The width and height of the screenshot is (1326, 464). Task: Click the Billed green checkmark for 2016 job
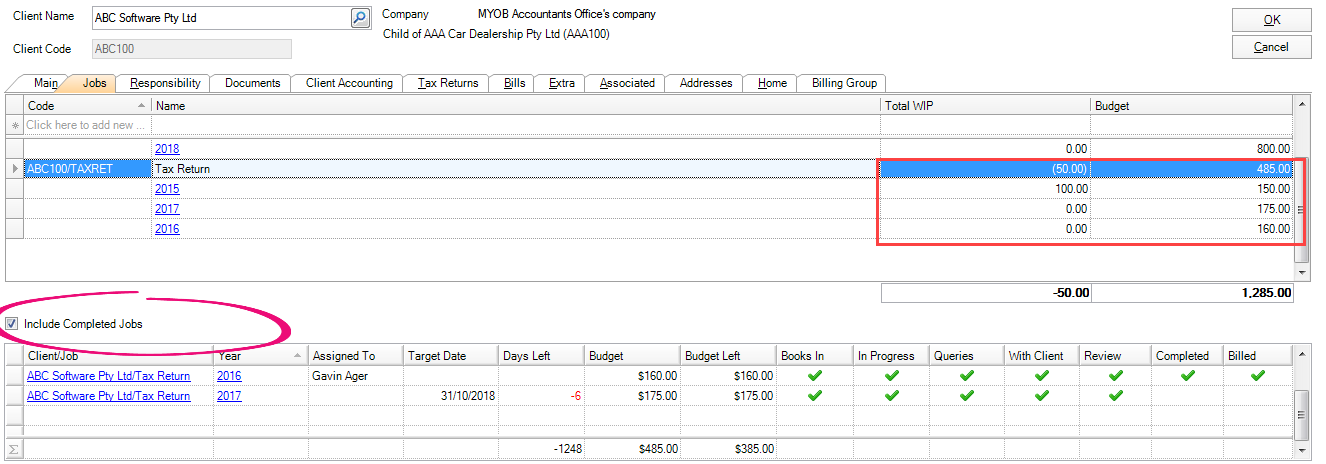pyautogui.click(x=1258, y=376)
